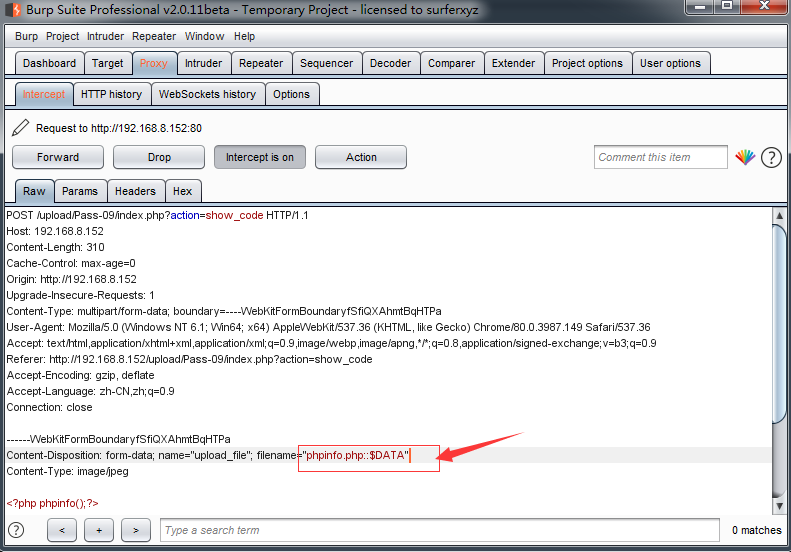Open the Intruder menu in menu bar
The image size is (791, 552).
105,36
